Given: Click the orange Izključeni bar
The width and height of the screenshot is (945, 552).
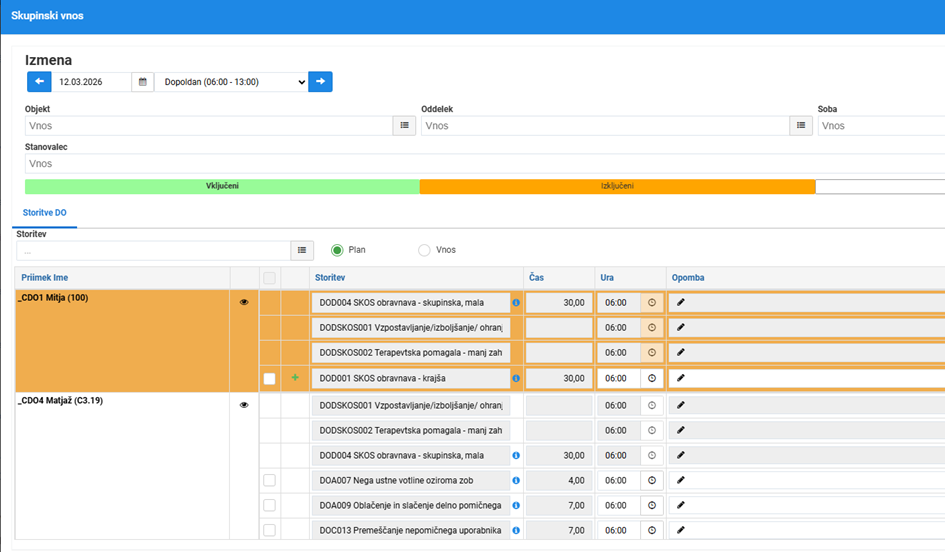Looking at the screenshot, I should pyautogui.click(x=617, y=186).
